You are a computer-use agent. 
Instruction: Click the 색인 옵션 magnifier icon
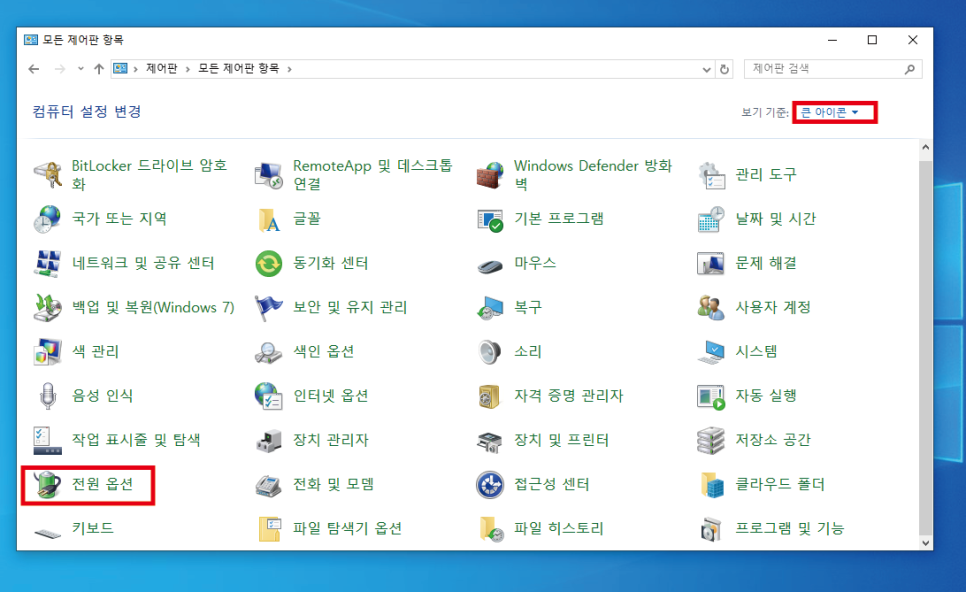coord(269,352)
